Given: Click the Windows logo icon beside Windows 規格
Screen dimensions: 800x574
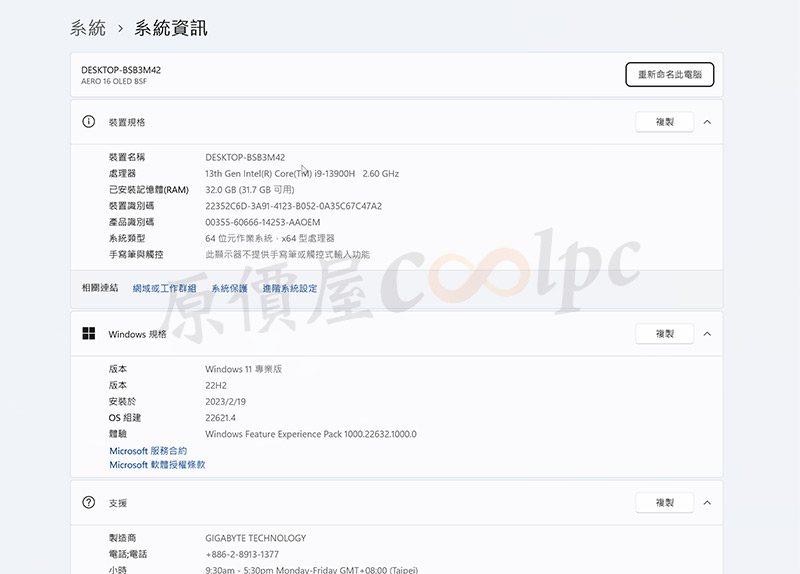Looking at the screenshot, I should coord(89,334).
